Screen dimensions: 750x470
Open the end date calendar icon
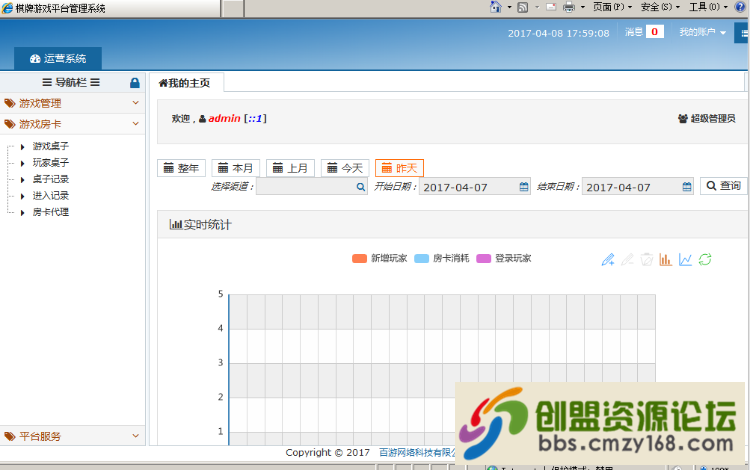(687, 186)
